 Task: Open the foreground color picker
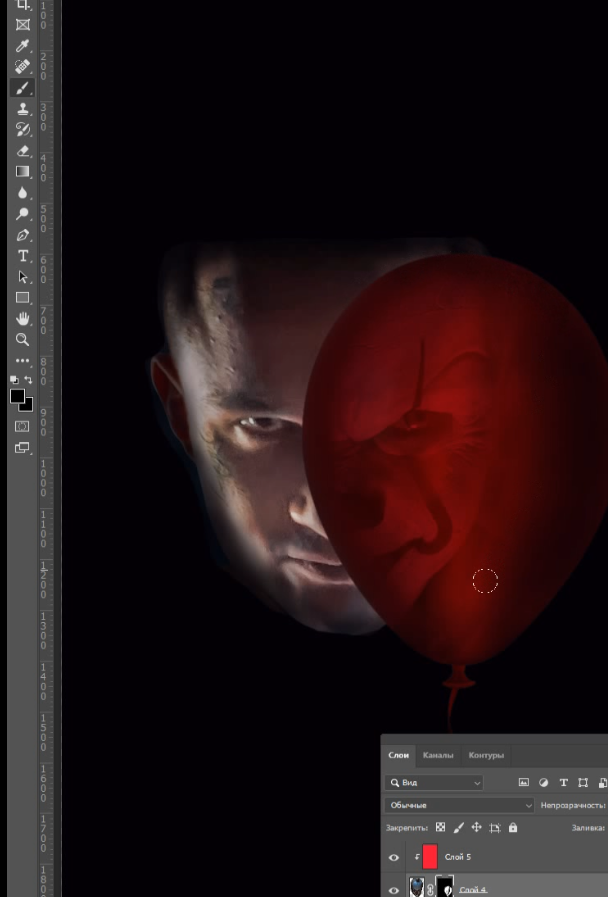point(17,396)
